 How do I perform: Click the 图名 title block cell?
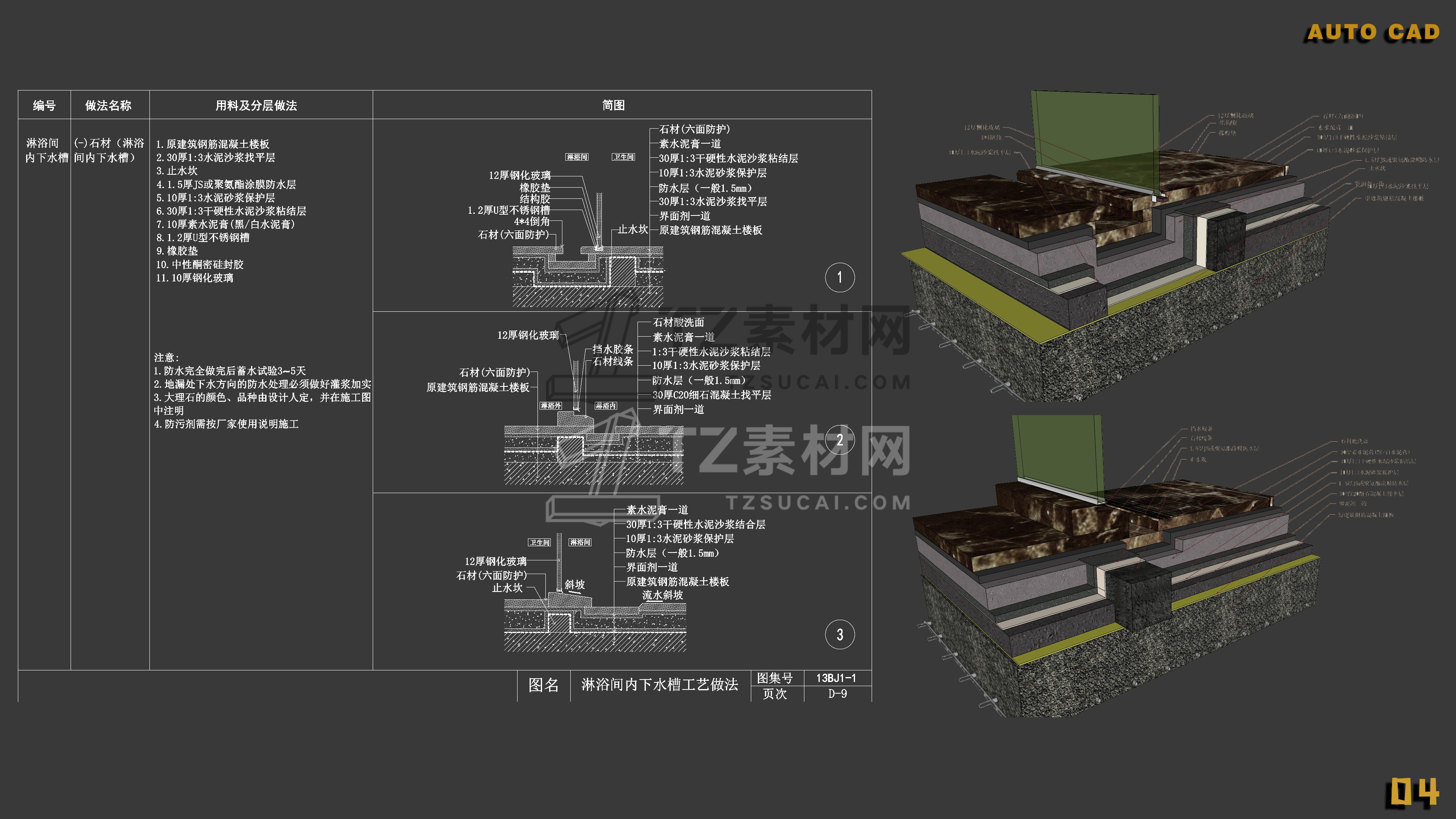(x=543, y=685)
